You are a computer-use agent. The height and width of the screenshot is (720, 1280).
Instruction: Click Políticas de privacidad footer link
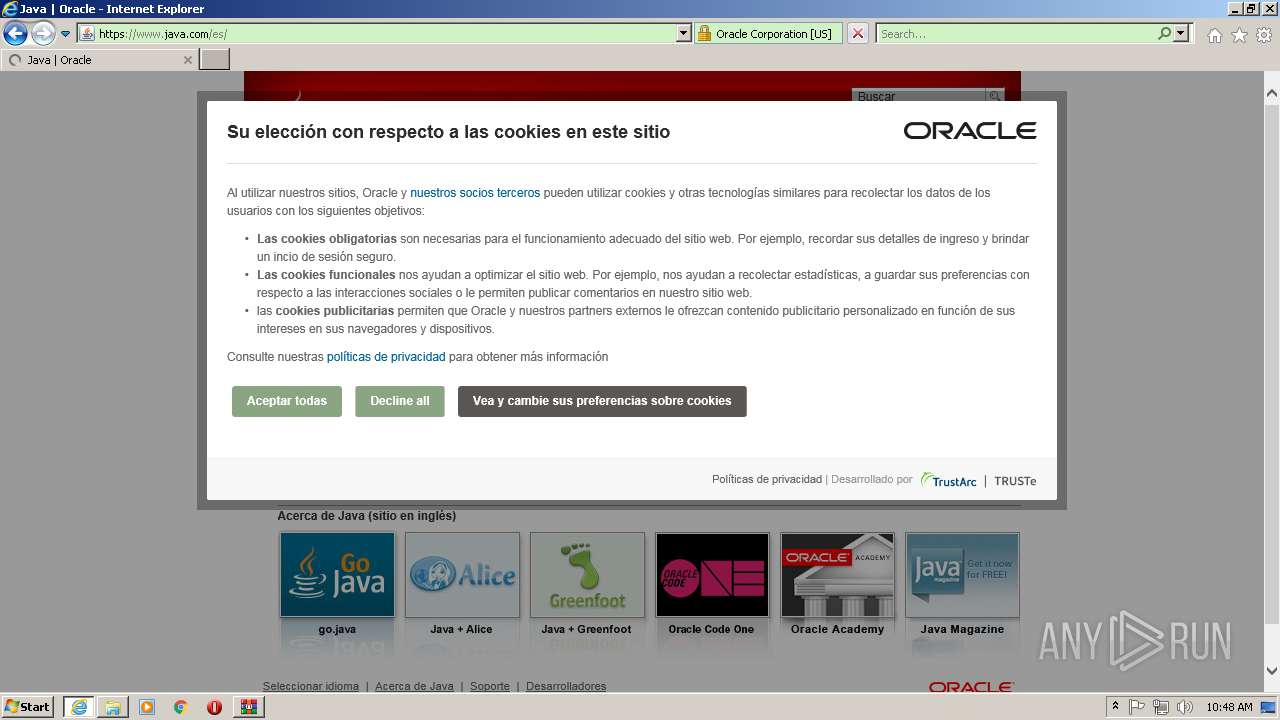tap(767, 480)
